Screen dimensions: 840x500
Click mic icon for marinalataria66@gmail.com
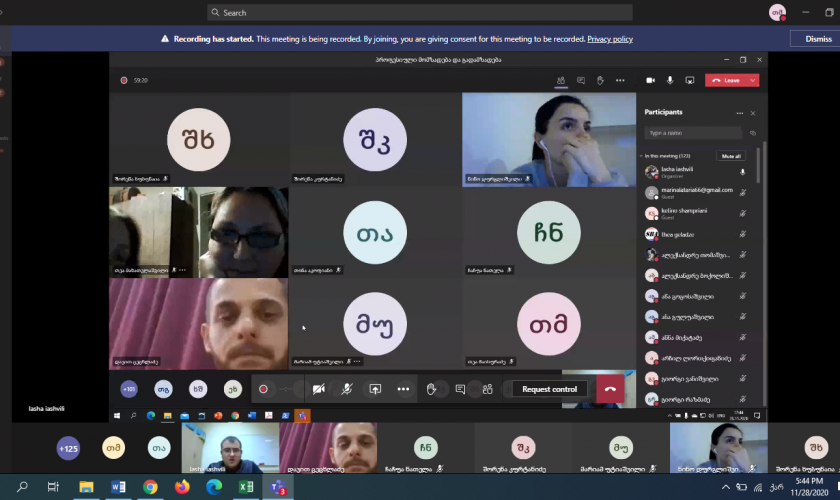click(x=742, y=193)
